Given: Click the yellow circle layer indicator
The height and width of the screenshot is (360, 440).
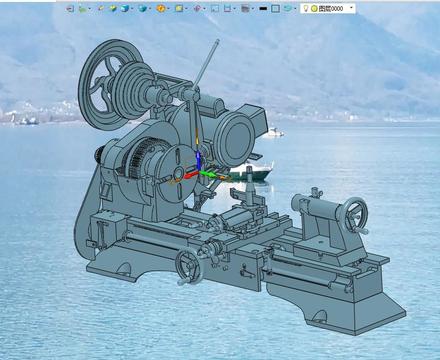Looking at the screenshot, I should [x=314, y=8].
